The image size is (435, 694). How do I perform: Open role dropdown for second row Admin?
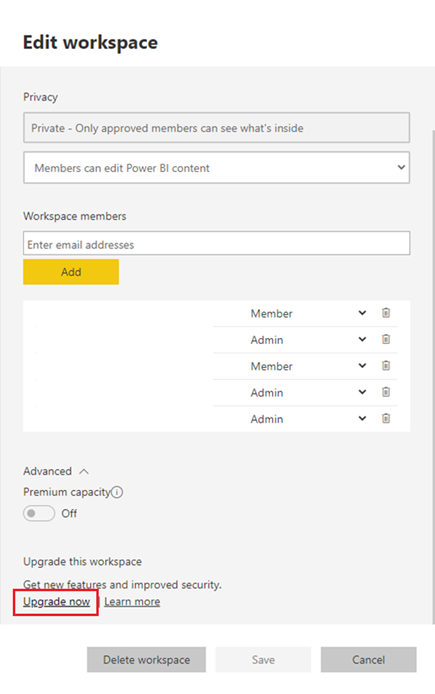click(x=362, y=339)
